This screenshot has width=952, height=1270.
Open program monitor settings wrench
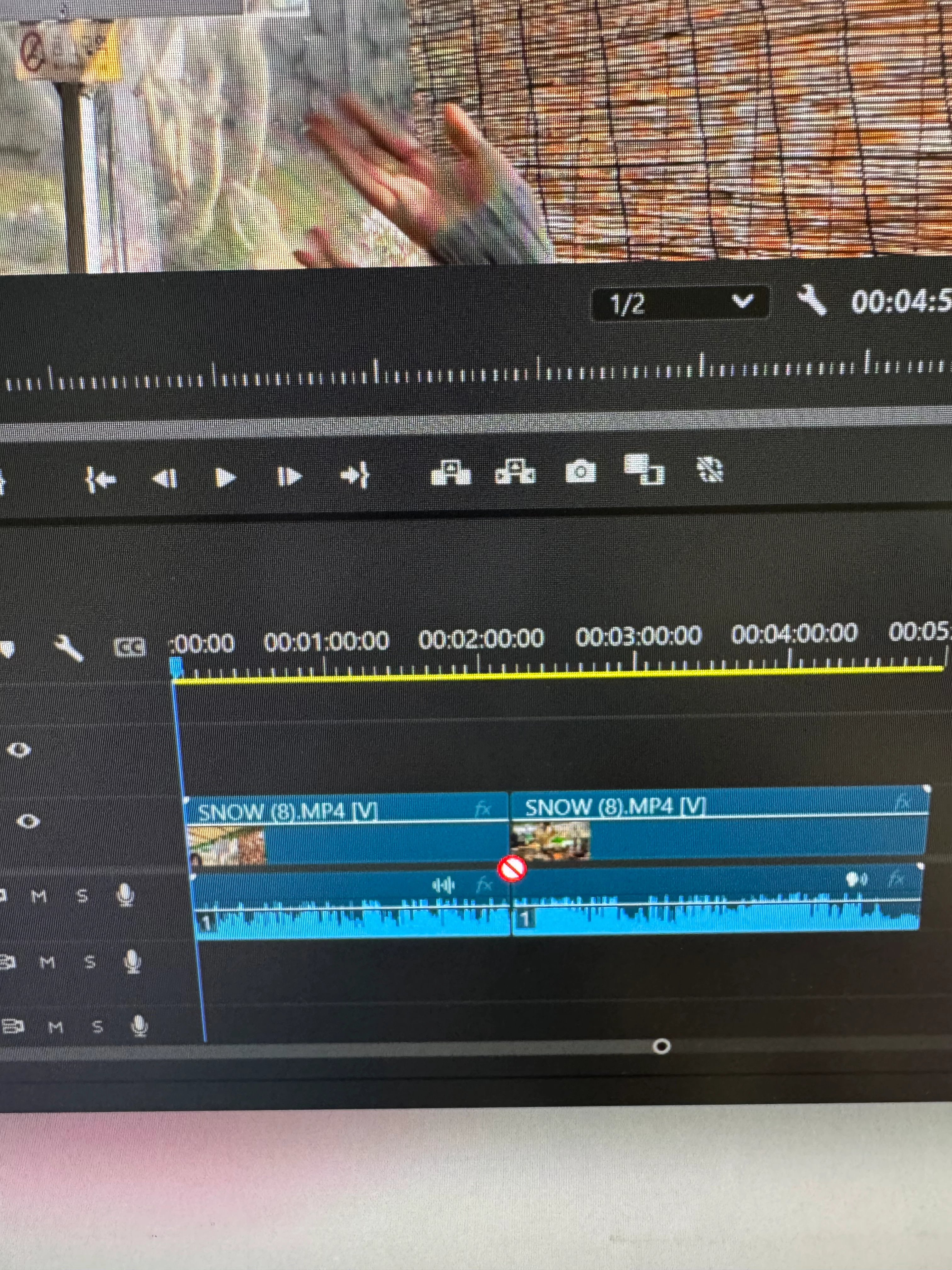pyautogui.click(x=812, y=300)
